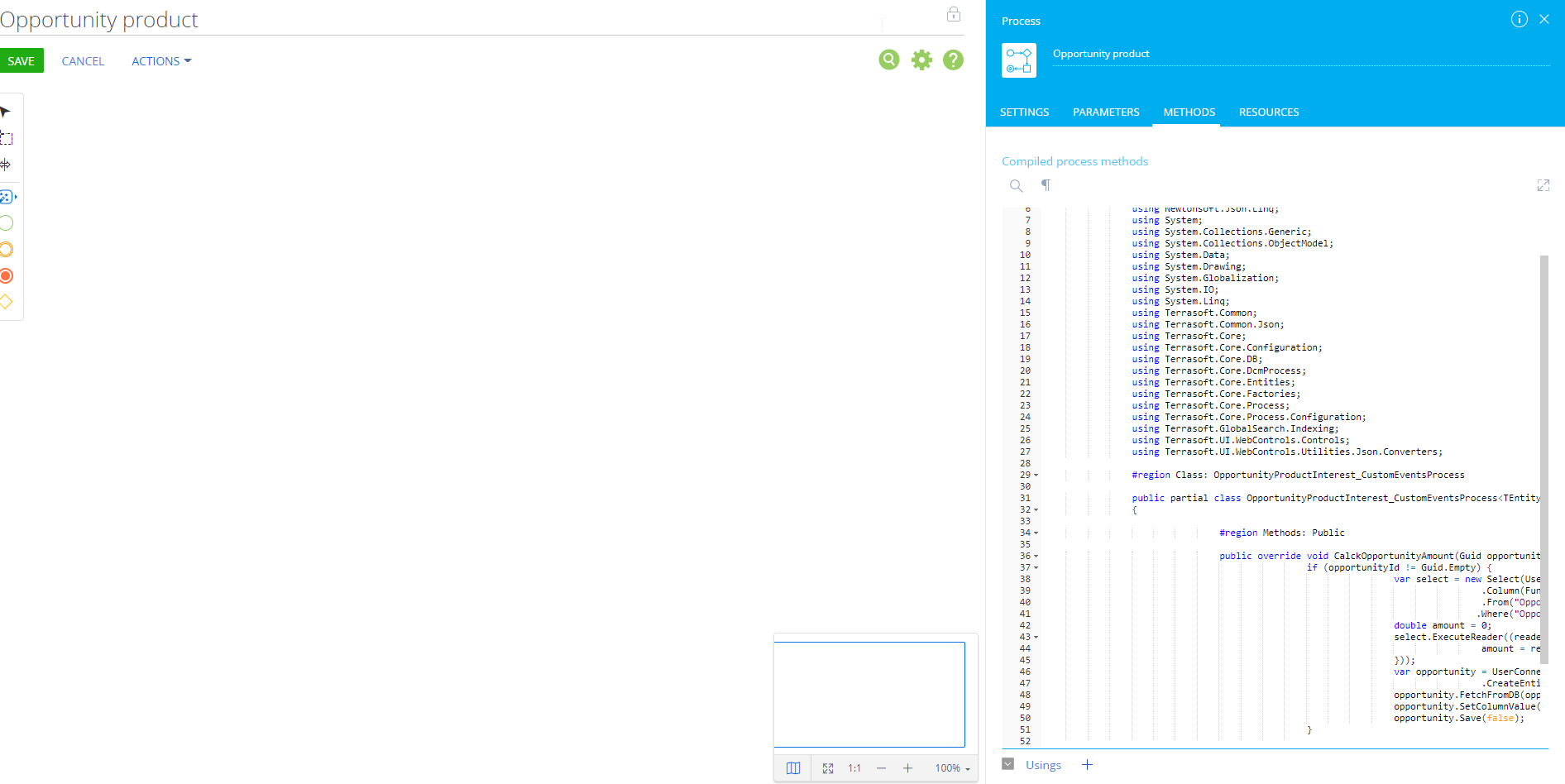Click line 'using System.Linq;'
The image size is (1565, 784).
[x=1180, y=301]
